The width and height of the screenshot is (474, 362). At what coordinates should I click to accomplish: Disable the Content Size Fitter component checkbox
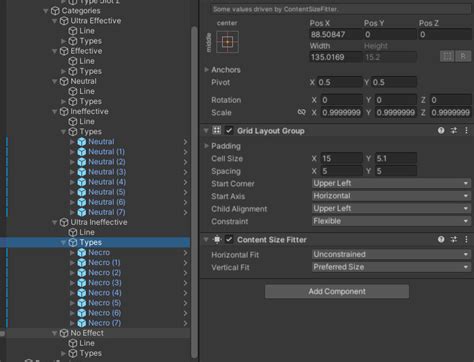[229, 239]
